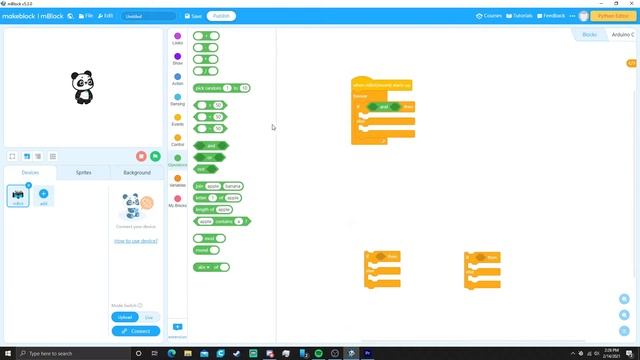Open the Events block category
The height and width of the screenshot is (360, 640).
point(178,120)
